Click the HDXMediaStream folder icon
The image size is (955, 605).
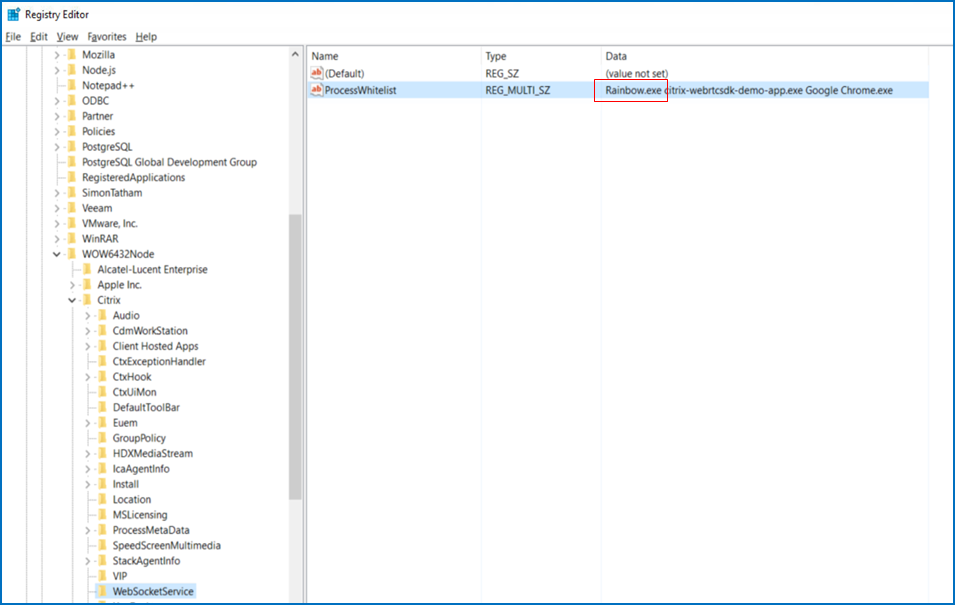102,453
